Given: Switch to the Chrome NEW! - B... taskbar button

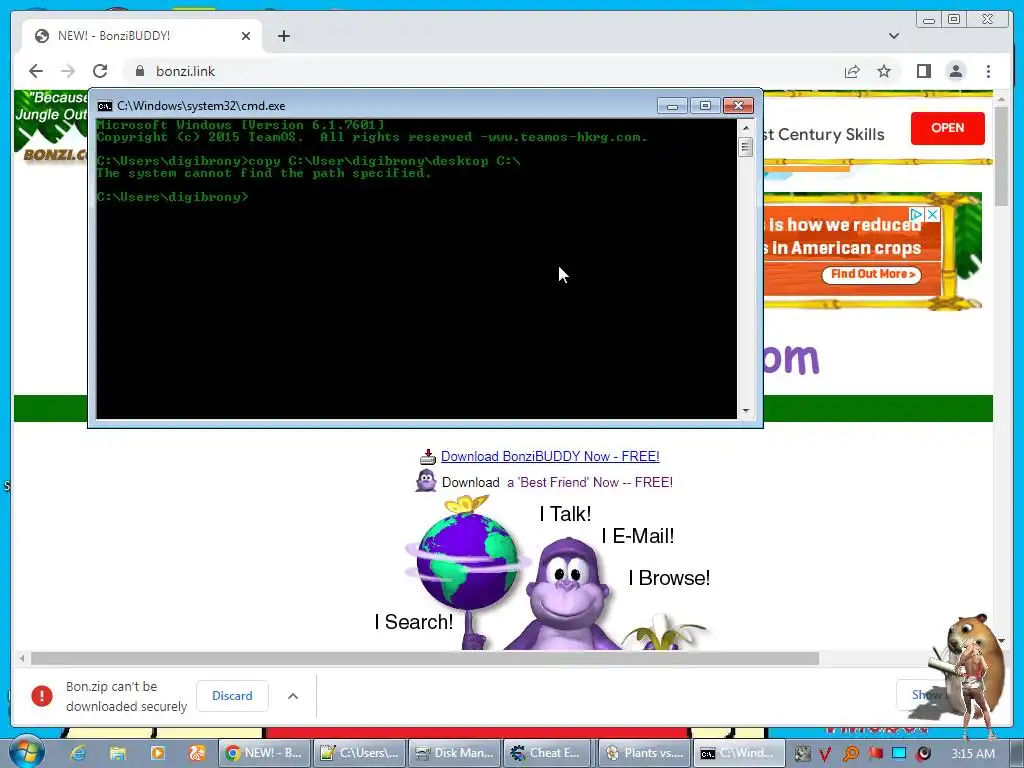Looking at the screenshot, I should coord(264,753).
